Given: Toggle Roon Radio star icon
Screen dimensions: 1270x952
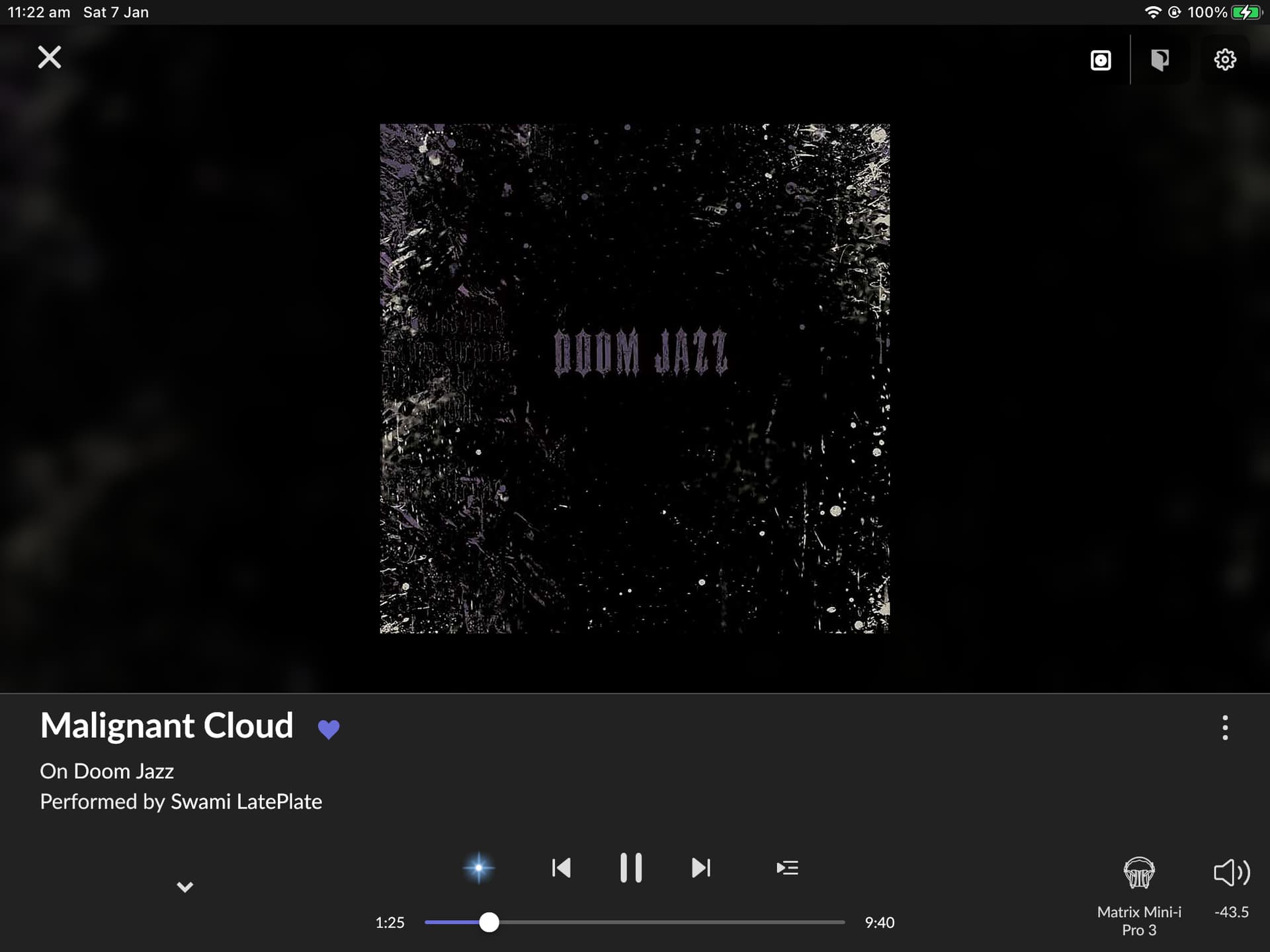Looking at the screenshot, I should click(x=478, y=867).
